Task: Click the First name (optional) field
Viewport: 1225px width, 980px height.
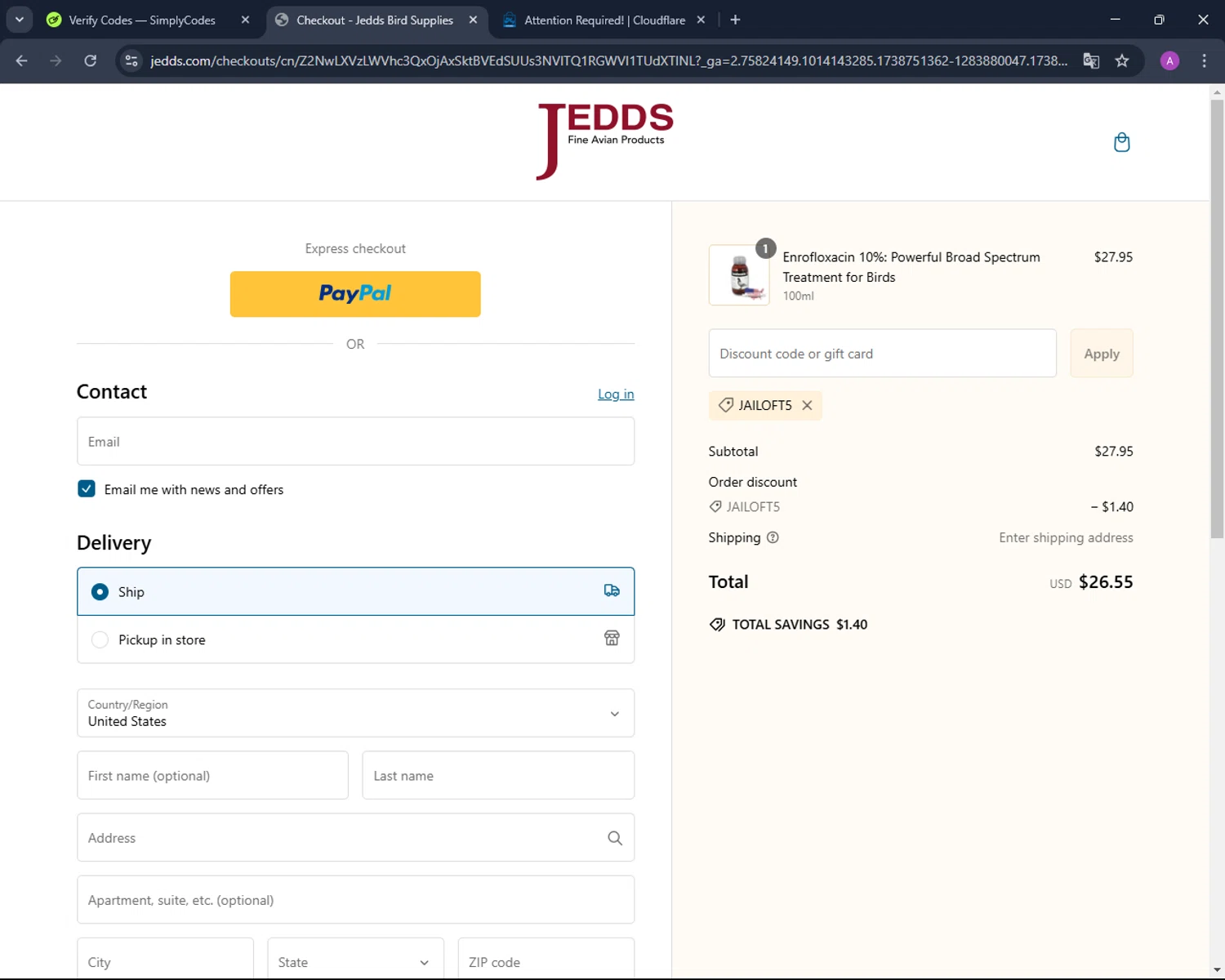Action: [212, 775]
